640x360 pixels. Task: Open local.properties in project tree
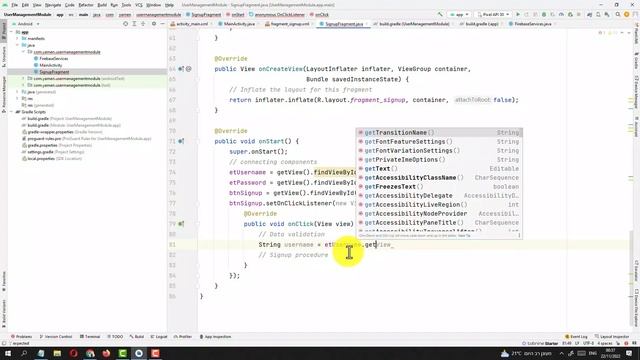40,158
